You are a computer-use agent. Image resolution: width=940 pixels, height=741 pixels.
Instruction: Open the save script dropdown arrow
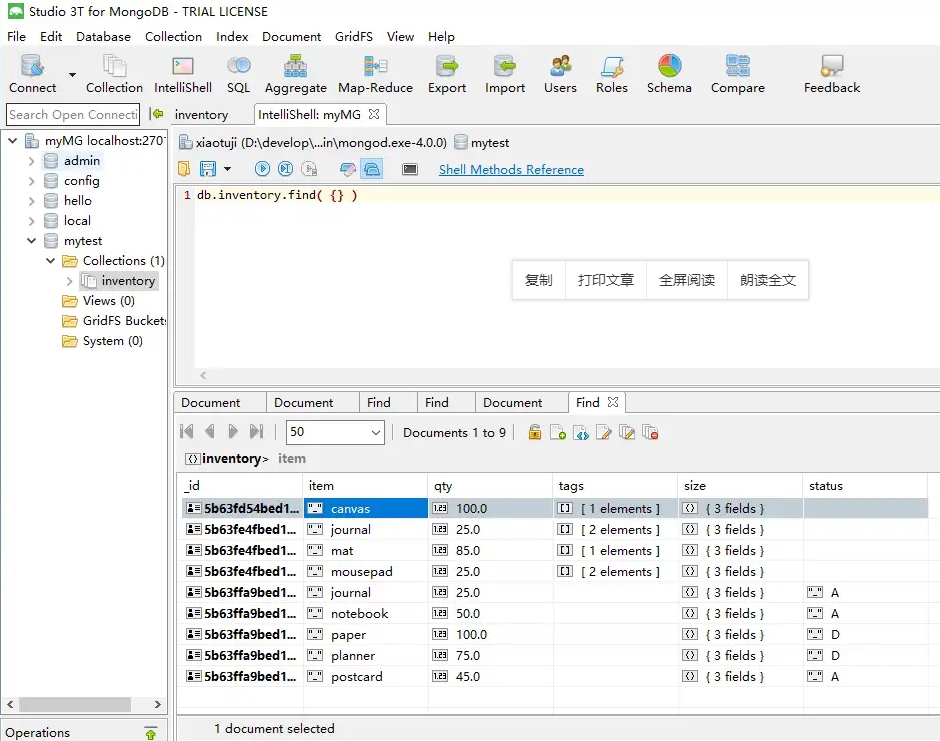click(x=227, y=169)
